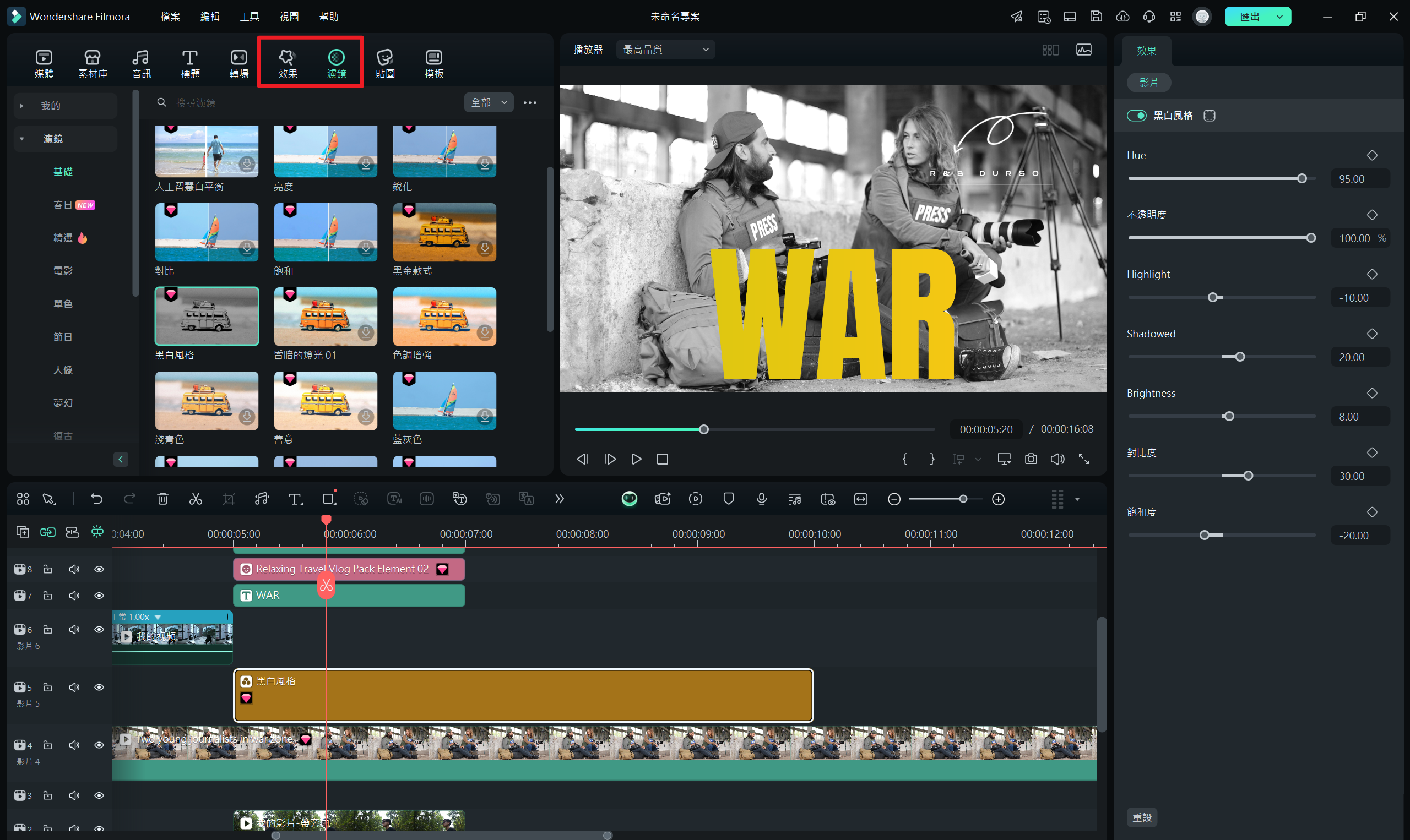Open the user profile avatar

(1202, 17)
